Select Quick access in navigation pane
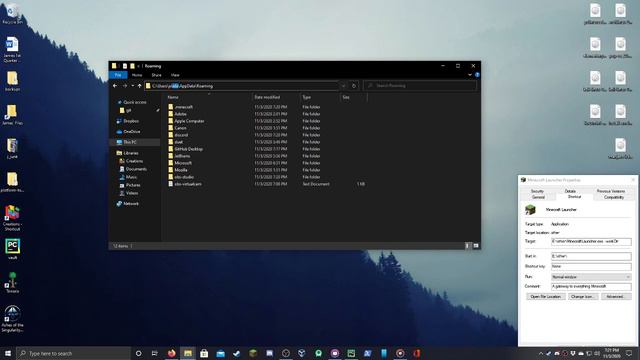This screenshot has height=360, width=640. click(135, 102)
